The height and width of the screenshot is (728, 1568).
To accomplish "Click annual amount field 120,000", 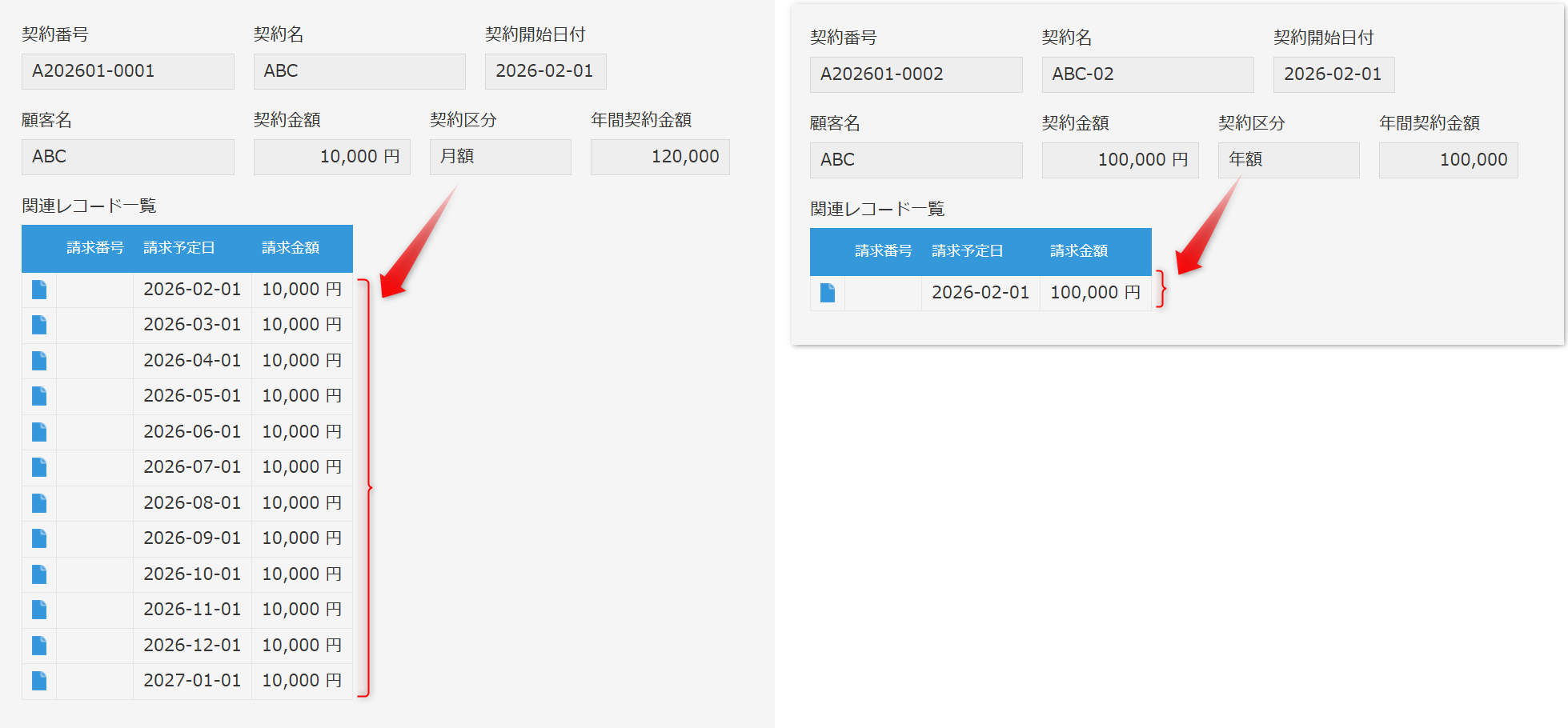I will [660, 157].
